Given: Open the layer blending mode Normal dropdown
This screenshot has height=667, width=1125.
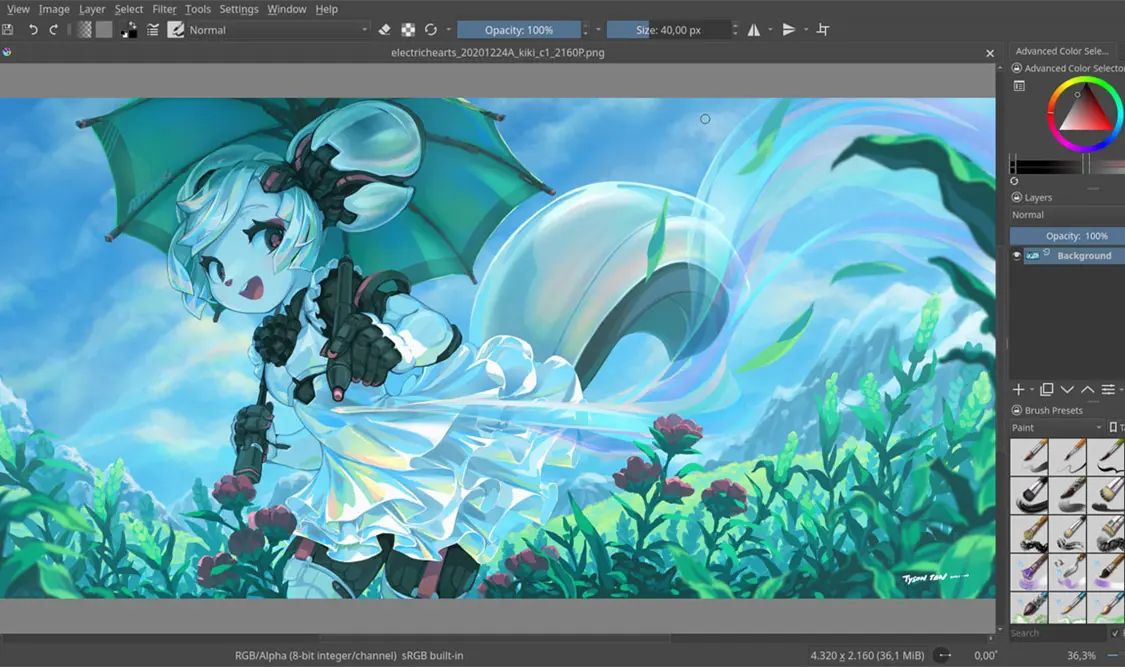Looking at the screenshot, I should click(x=1065, y=215).
